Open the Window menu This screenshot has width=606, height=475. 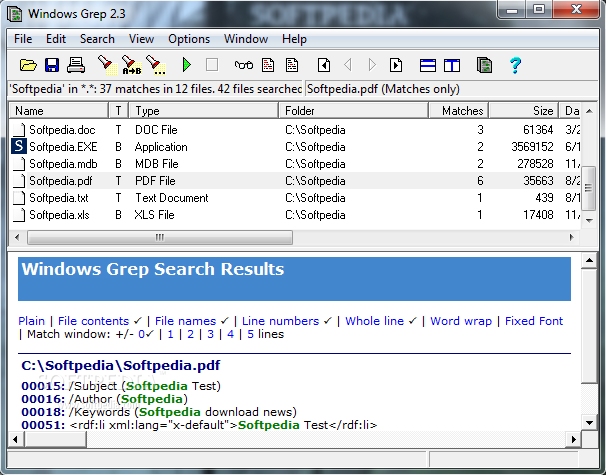(x=246, y=39)
